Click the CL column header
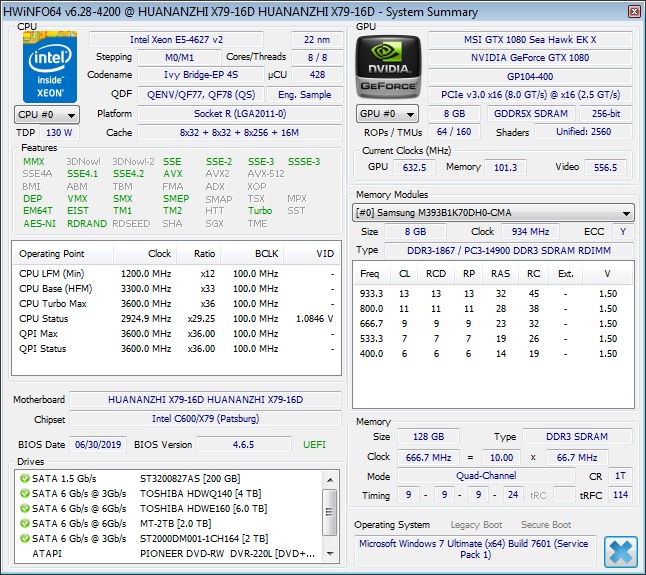Screen dimensions: 646x575 tap(404, 273)
